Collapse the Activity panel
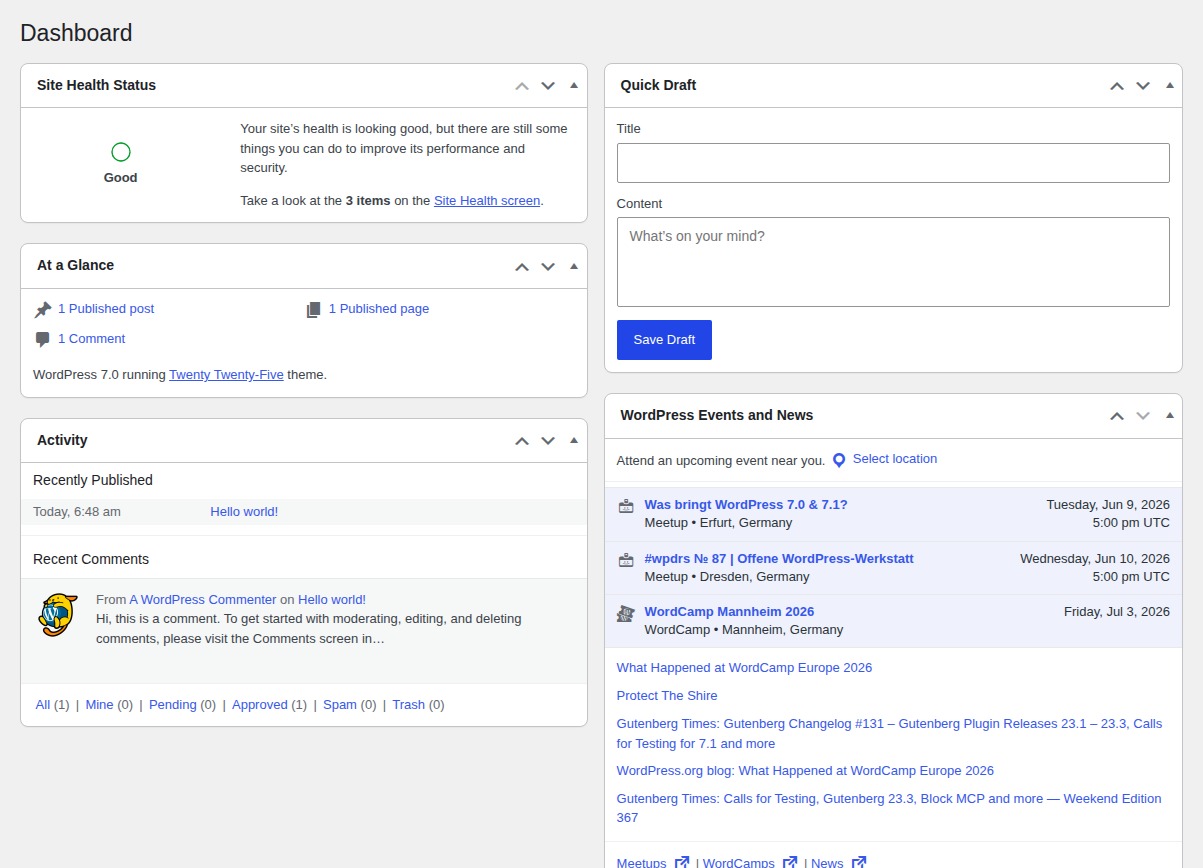The height and width of the screenshot is (868, 1203). pos(574,441)
